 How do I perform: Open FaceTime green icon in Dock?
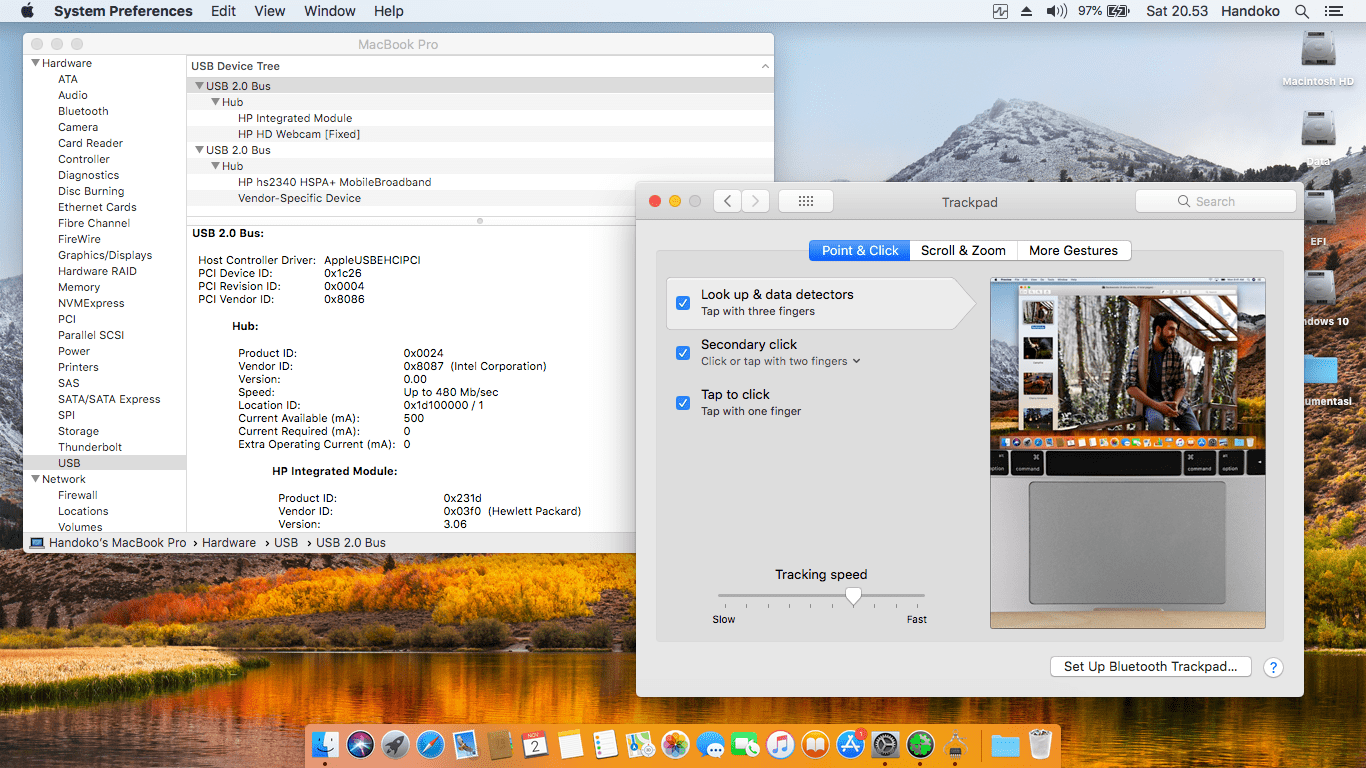[x=746, y=745]
